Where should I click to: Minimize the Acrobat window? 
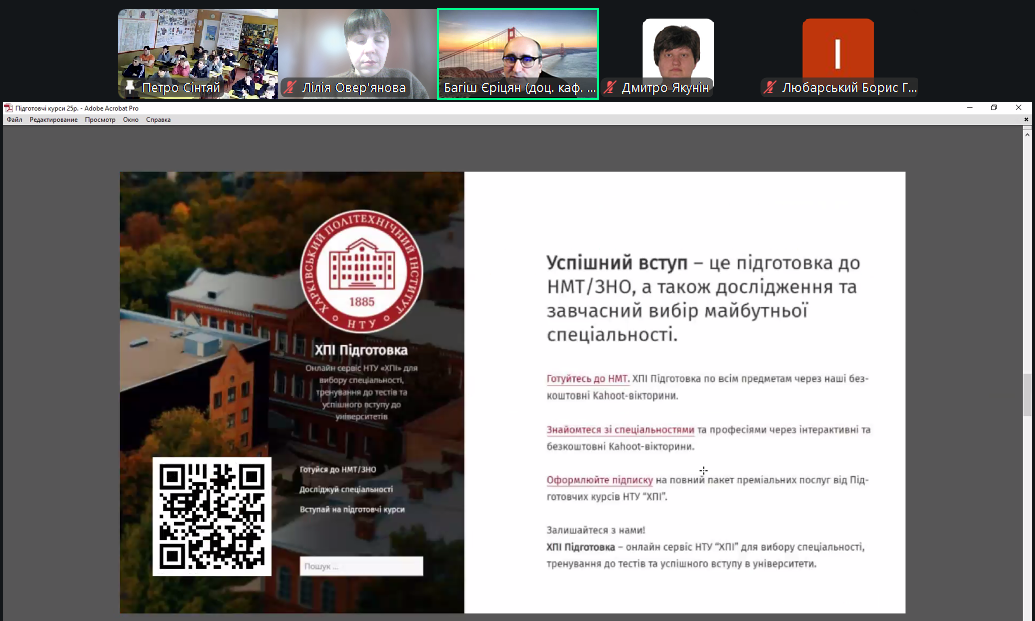[x=970, y=108]
